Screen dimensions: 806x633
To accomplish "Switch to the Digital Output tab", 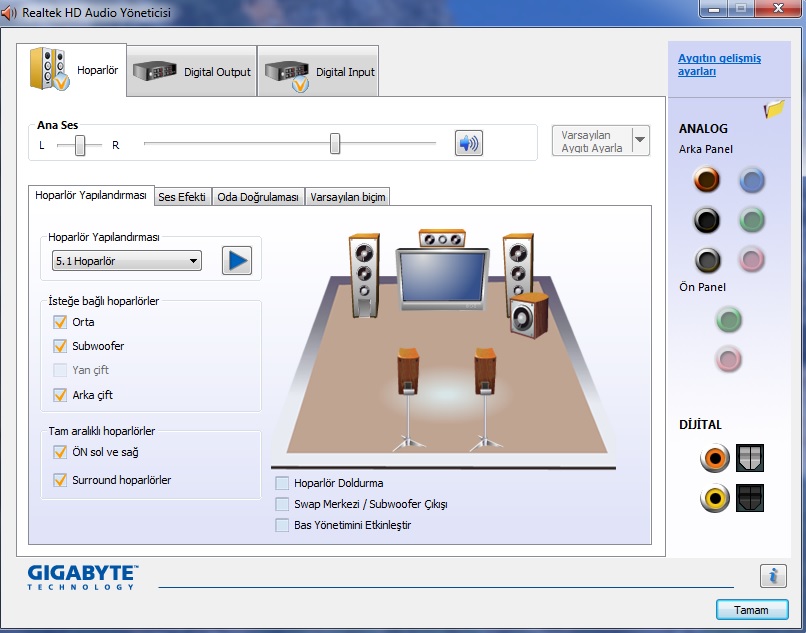I will 192,71.
